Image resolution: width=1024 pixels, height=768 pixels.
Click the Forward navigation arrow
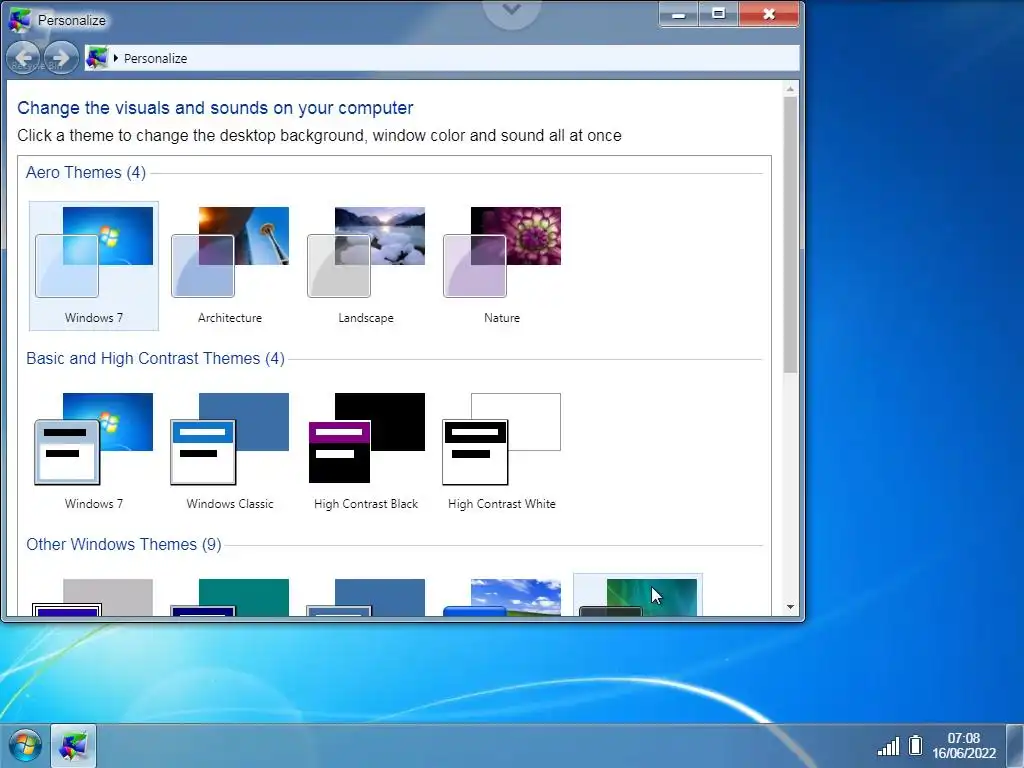(61, 58)
